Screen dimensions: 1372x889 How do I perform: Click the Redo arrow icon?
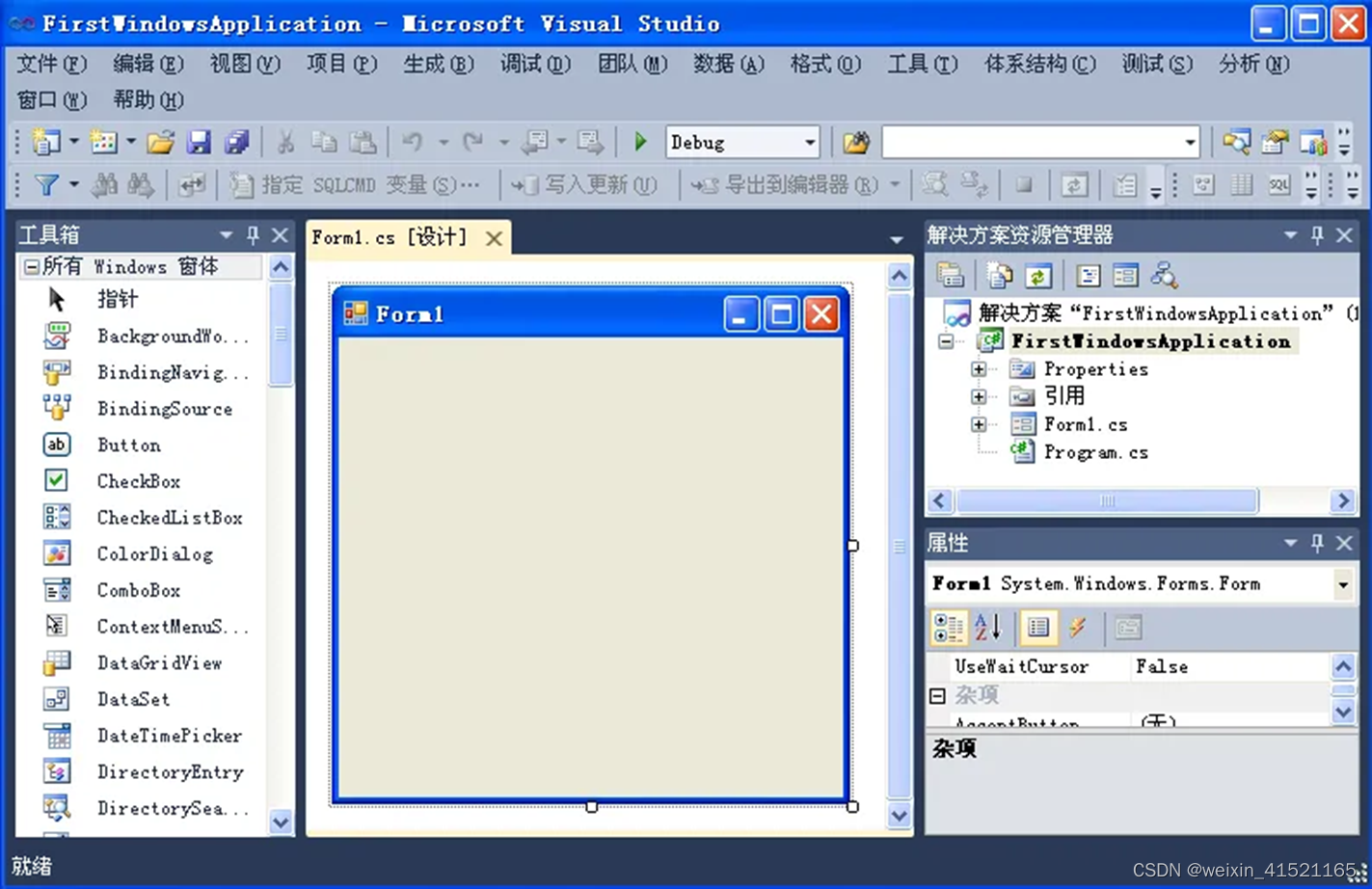tap(472, 143)
